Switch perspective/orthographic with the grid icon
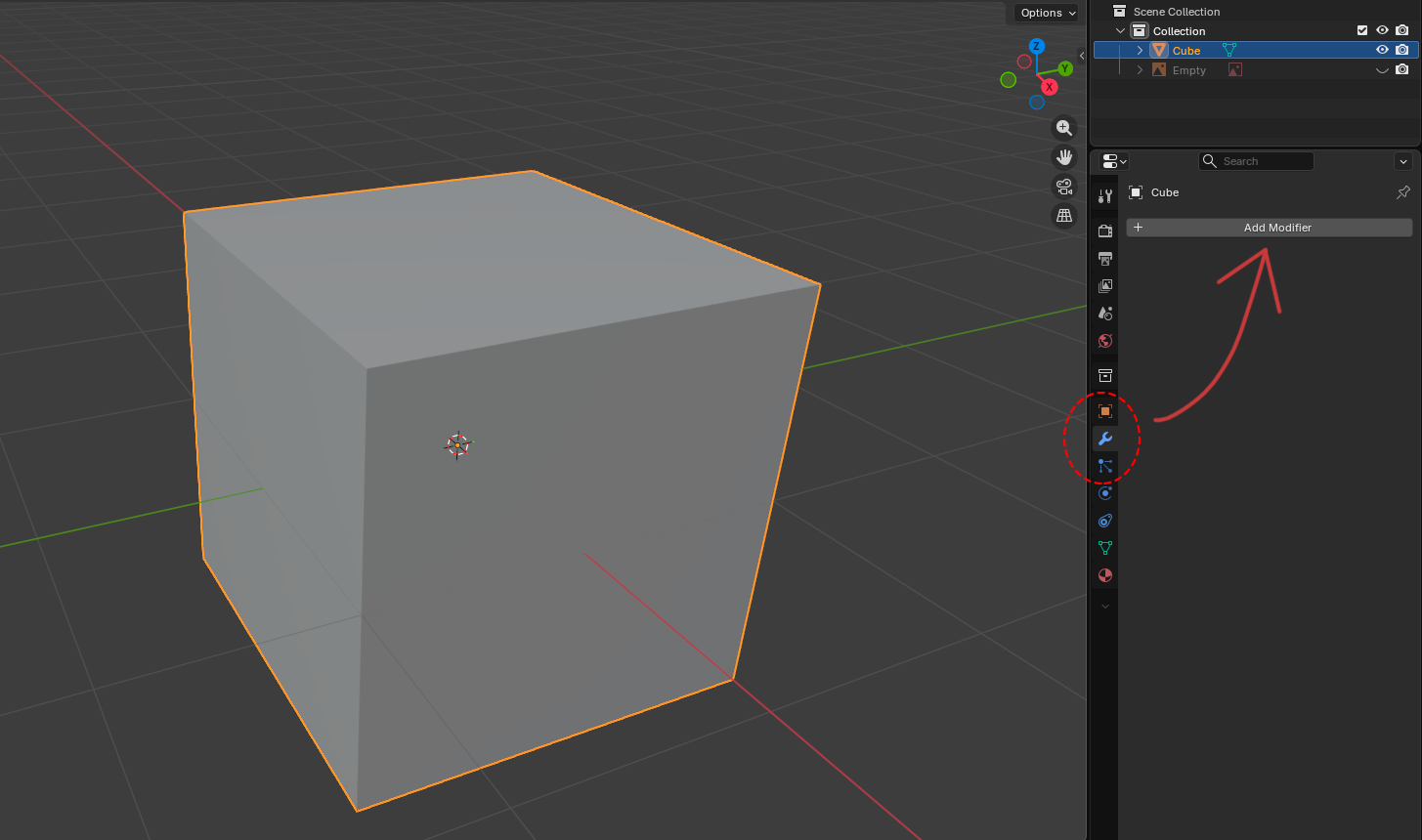The height and width of the screenshot is (840, 1422). coord(1064,216)
